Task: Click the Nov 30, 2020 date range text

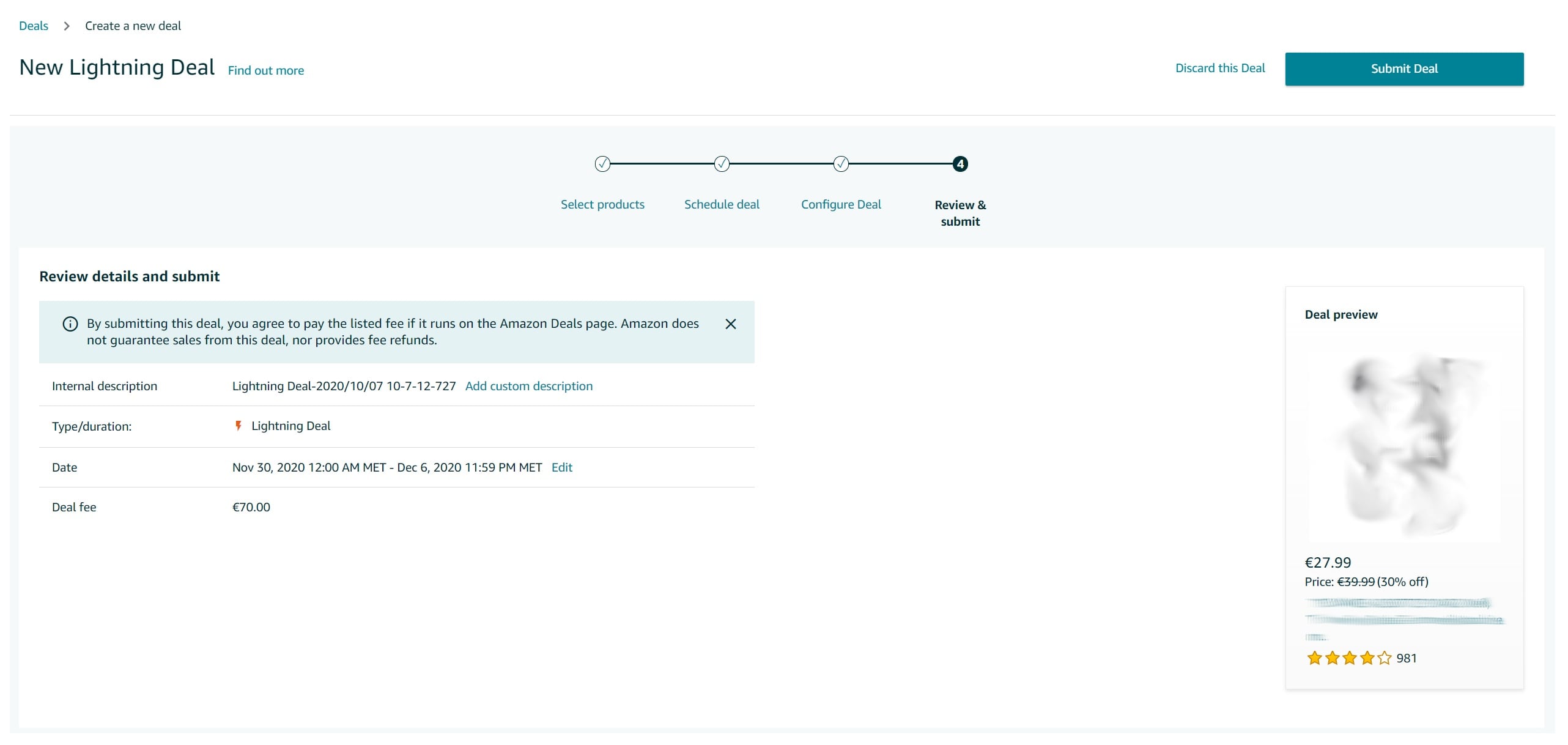Action: click(387, 467)
